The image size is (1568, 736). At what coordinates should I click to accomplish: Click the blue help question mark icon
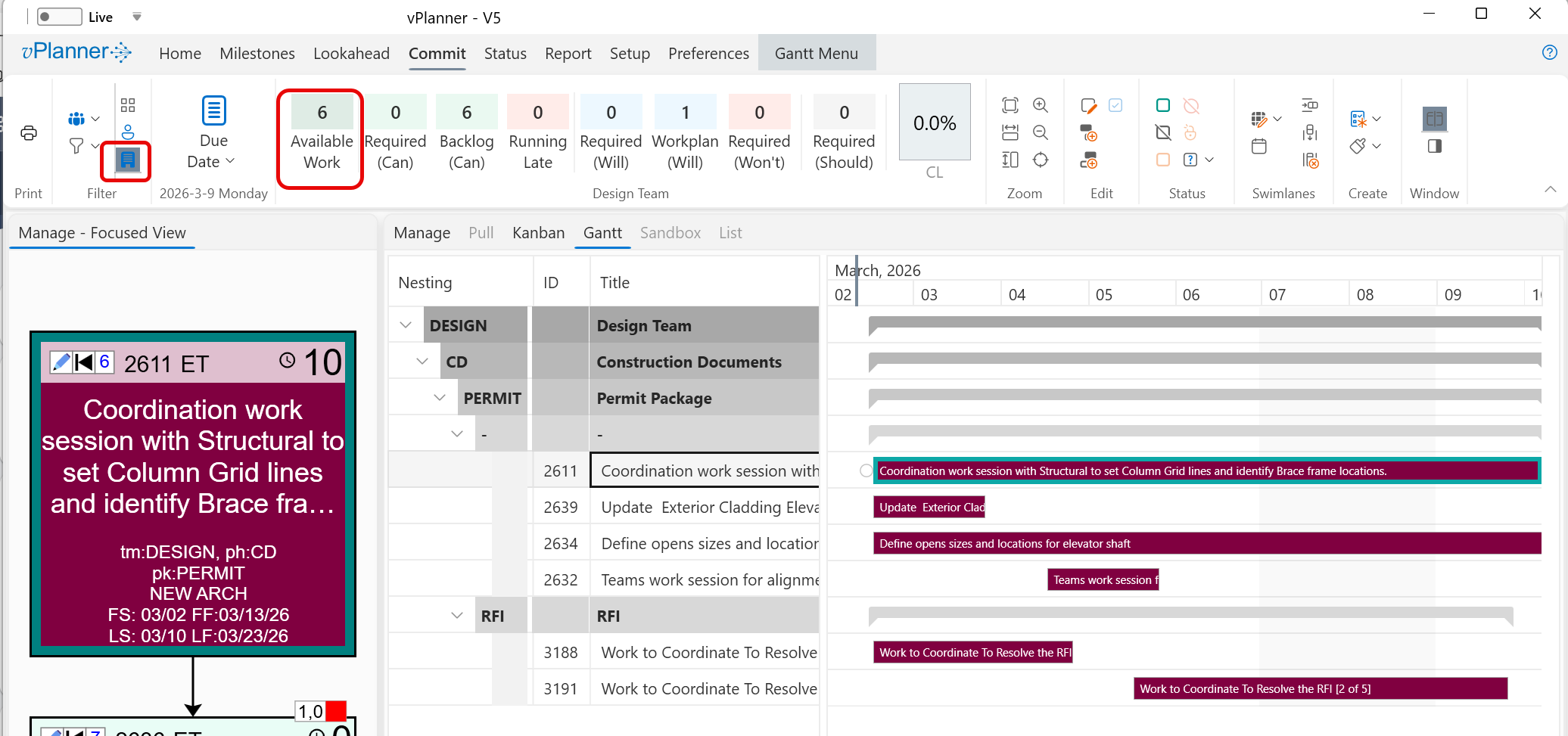click(1549, 52)
